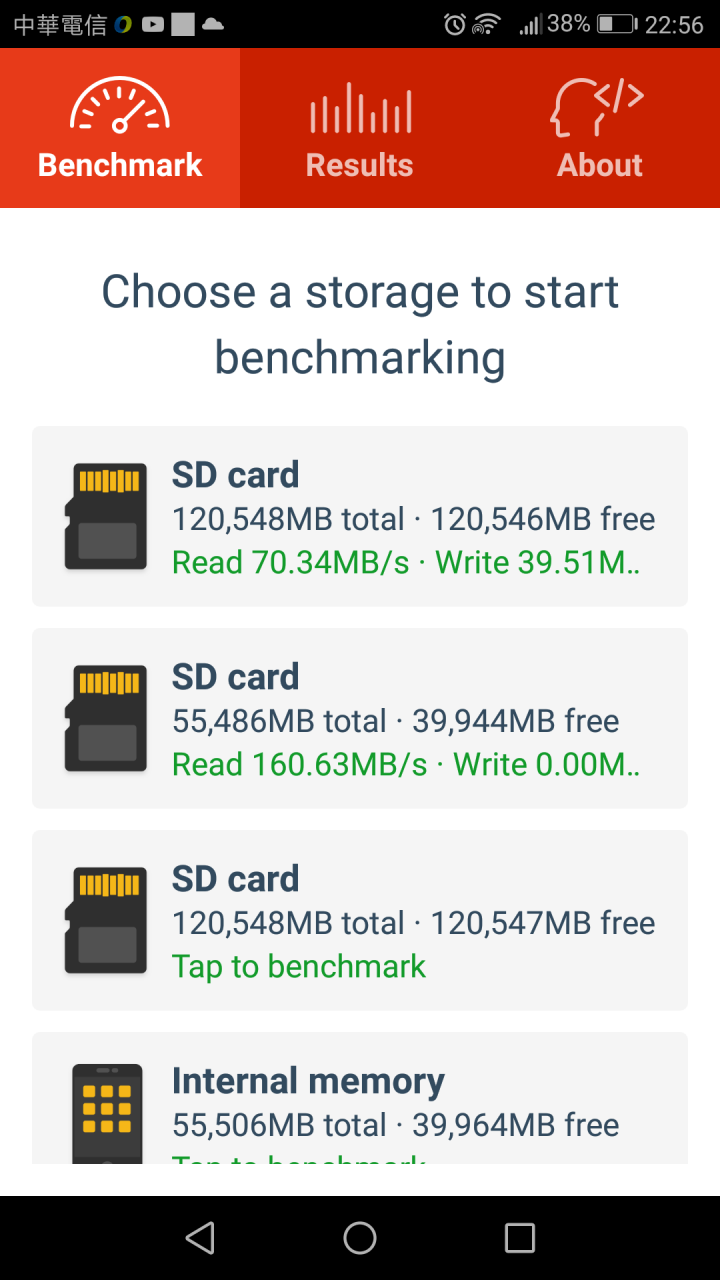Switch to the About tab

coord(600,128)
